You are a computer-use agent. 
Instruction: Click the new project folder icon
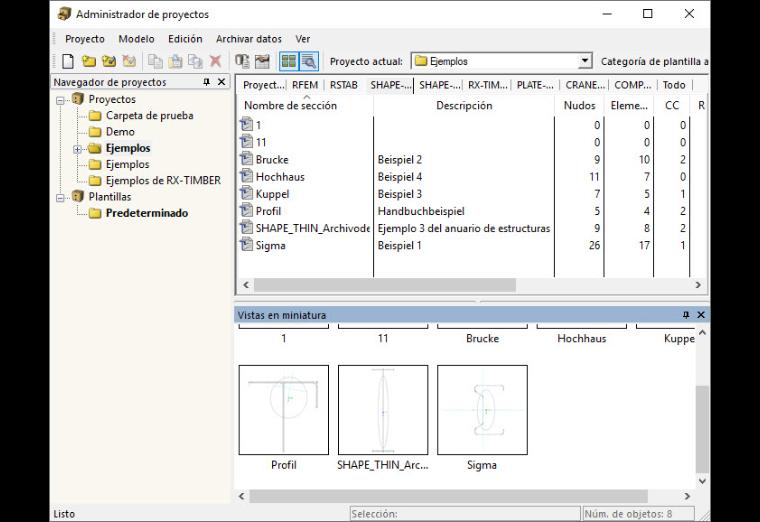89,62
